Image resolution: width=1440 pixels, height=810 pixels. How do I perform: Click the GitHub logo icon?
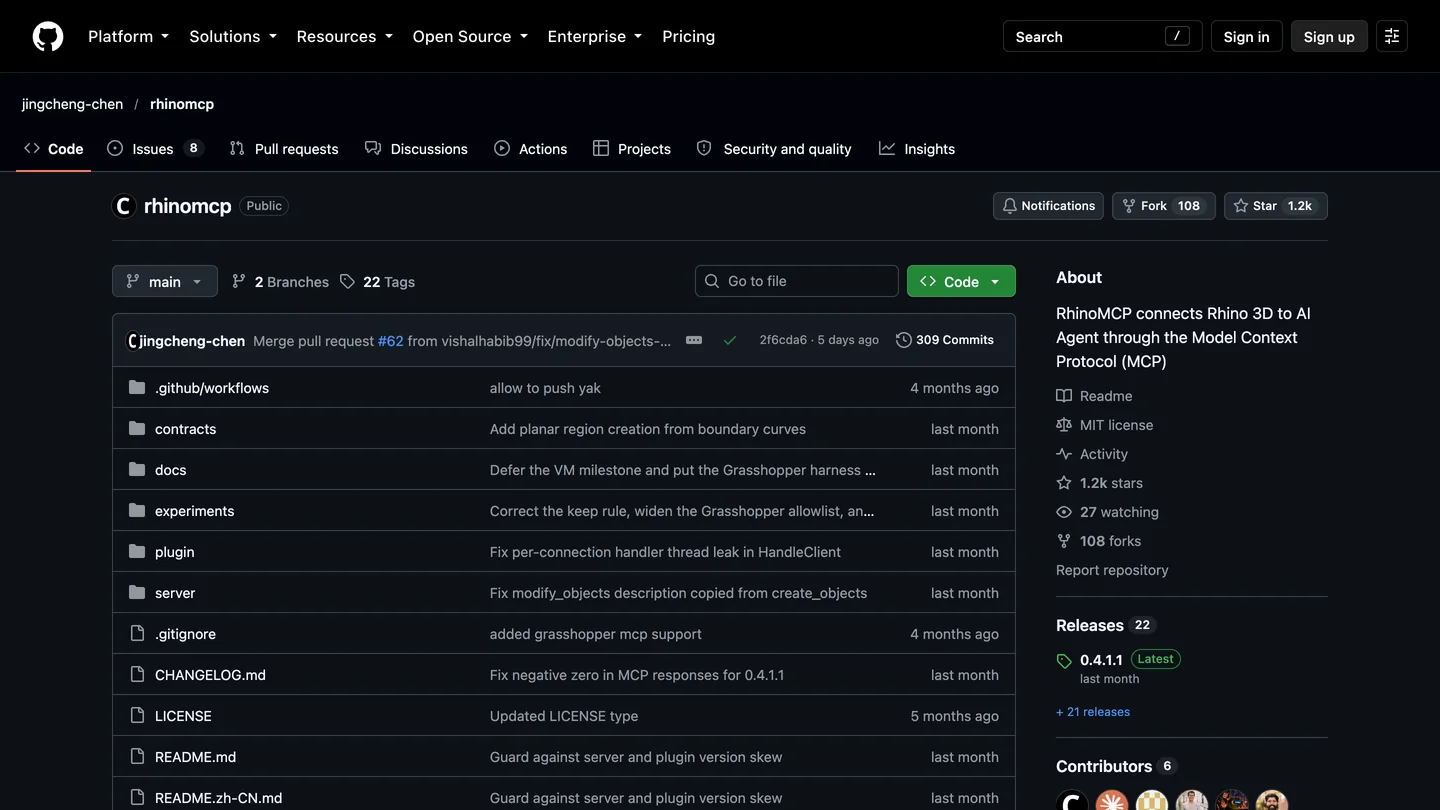(48, 36)
